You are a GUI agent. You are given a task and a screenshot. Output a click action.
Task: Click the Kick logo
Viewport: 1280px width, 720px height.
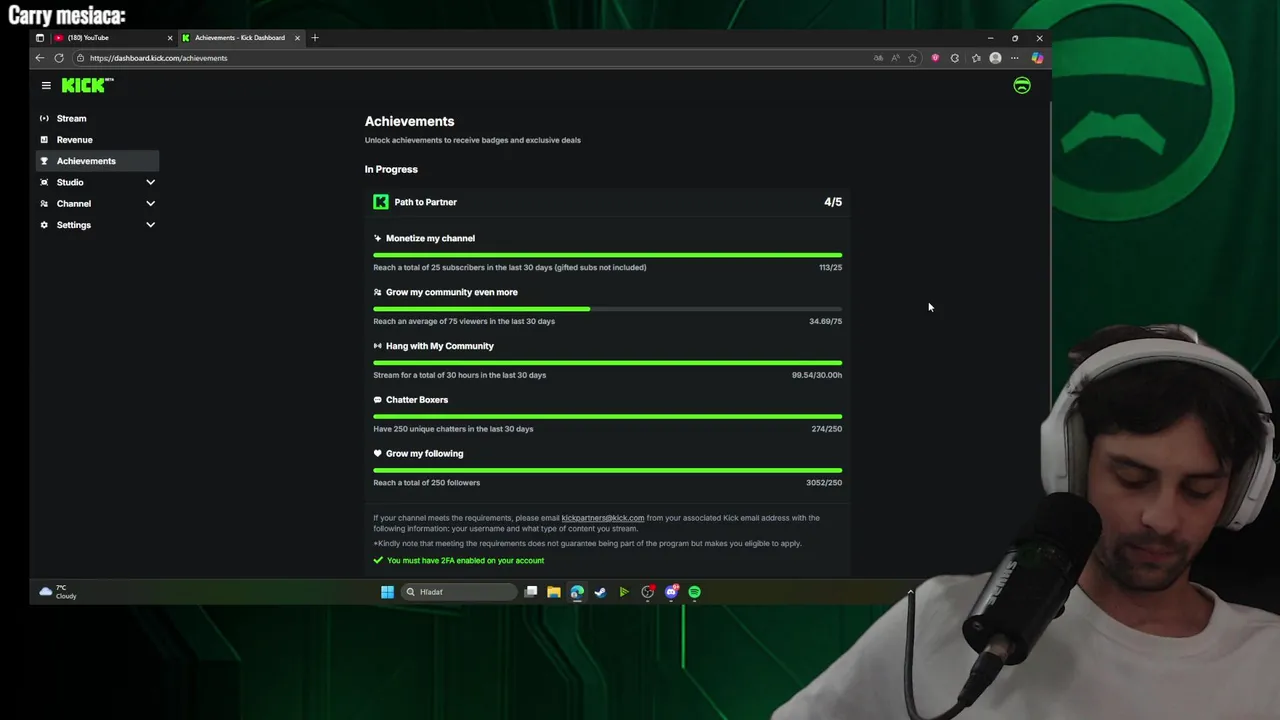click(x=87, y=86)
